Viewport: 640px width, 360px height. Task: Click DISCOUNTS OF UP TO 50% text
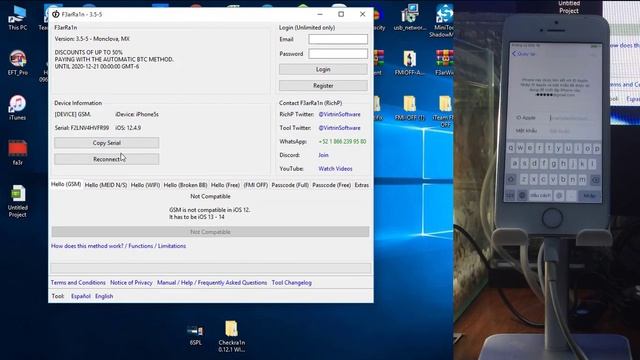pos(88,52)
